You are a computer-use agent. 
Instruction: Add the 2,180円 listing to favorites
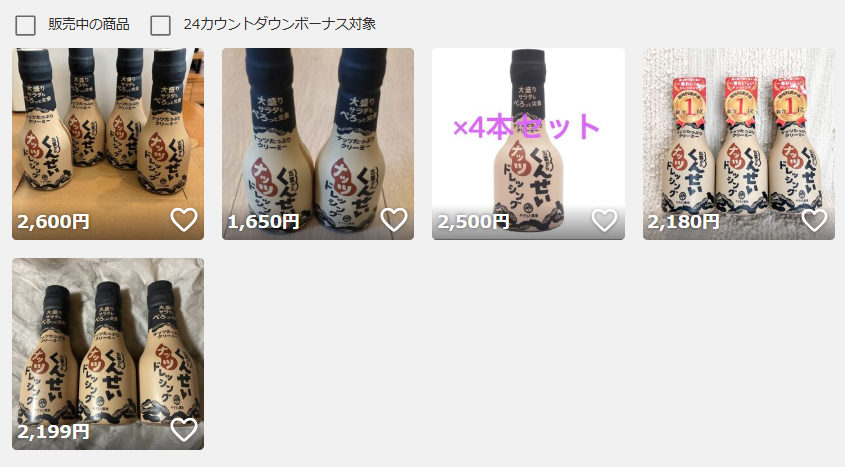click(x=814, y=220)
